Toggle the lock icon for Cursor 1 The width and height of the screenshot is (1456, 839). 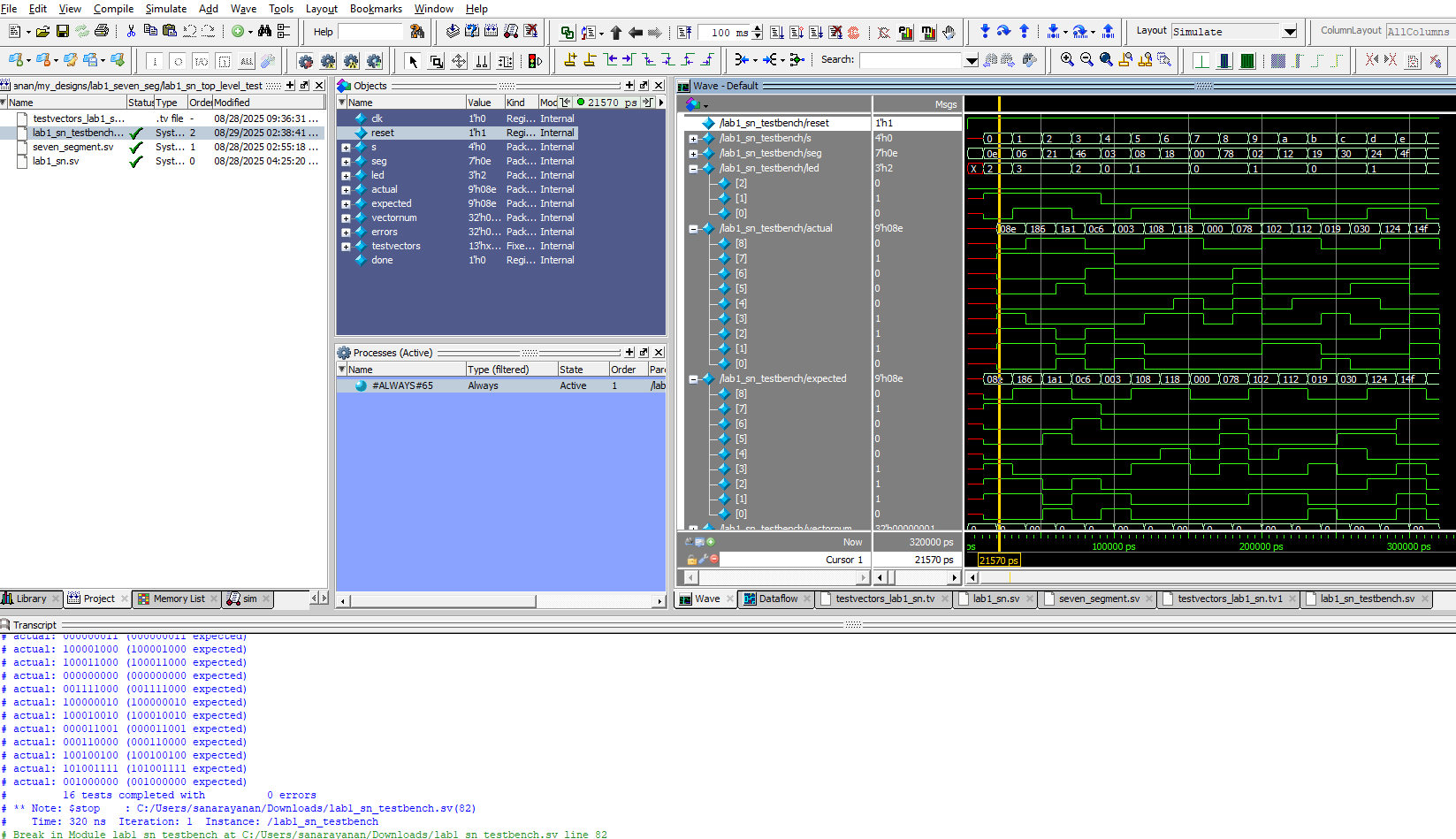pos(691,560)
